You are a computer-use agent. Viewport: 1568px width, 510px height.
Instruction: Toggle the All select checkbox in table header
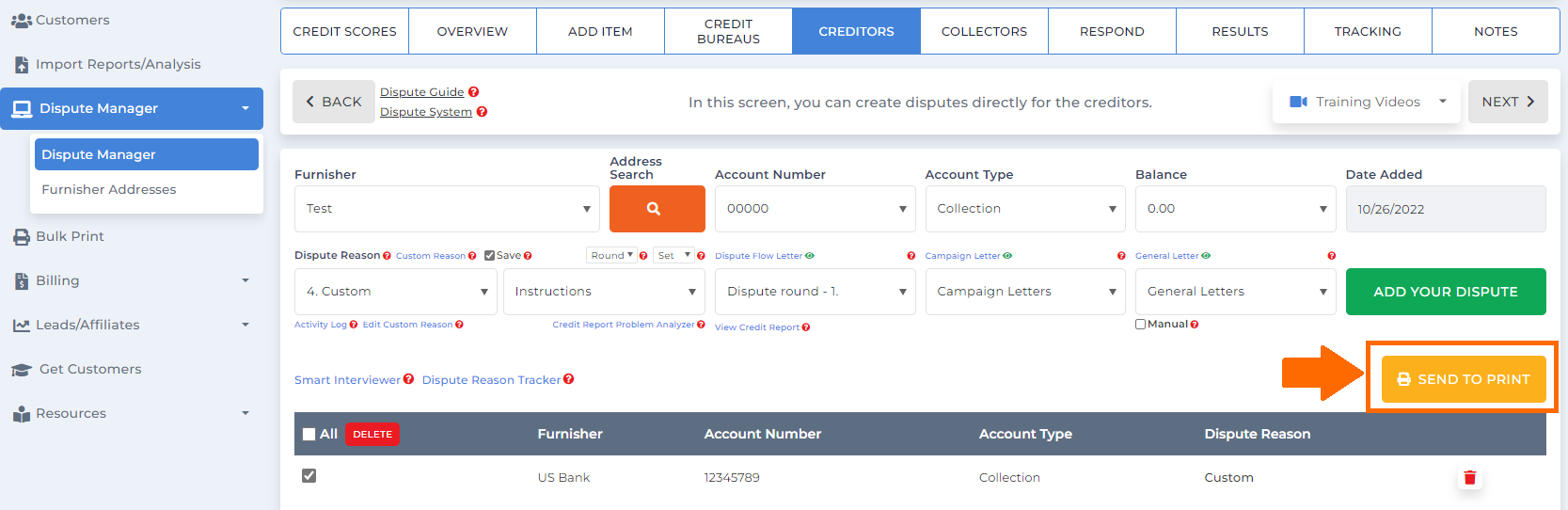(x=309, y=434)
